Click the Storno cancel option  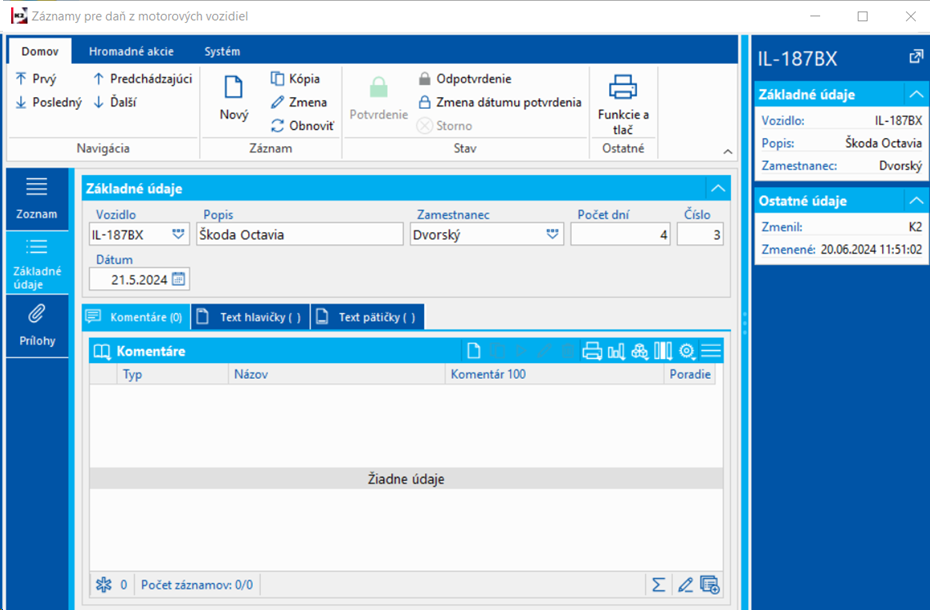pyautogui.click(x=444, y=126)
